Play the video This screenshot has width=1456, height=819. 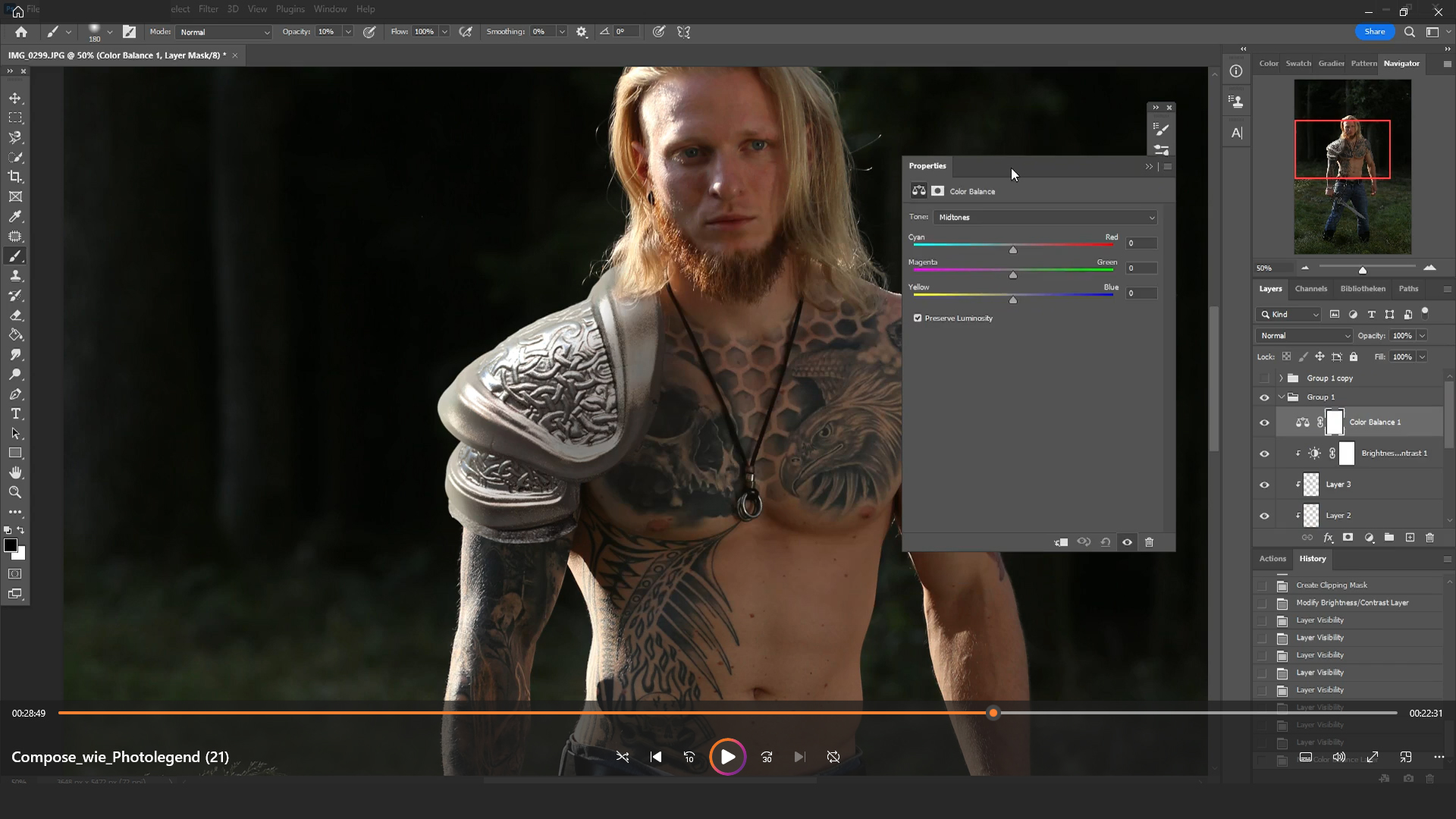pyautogui.click(x=727, y=757)
